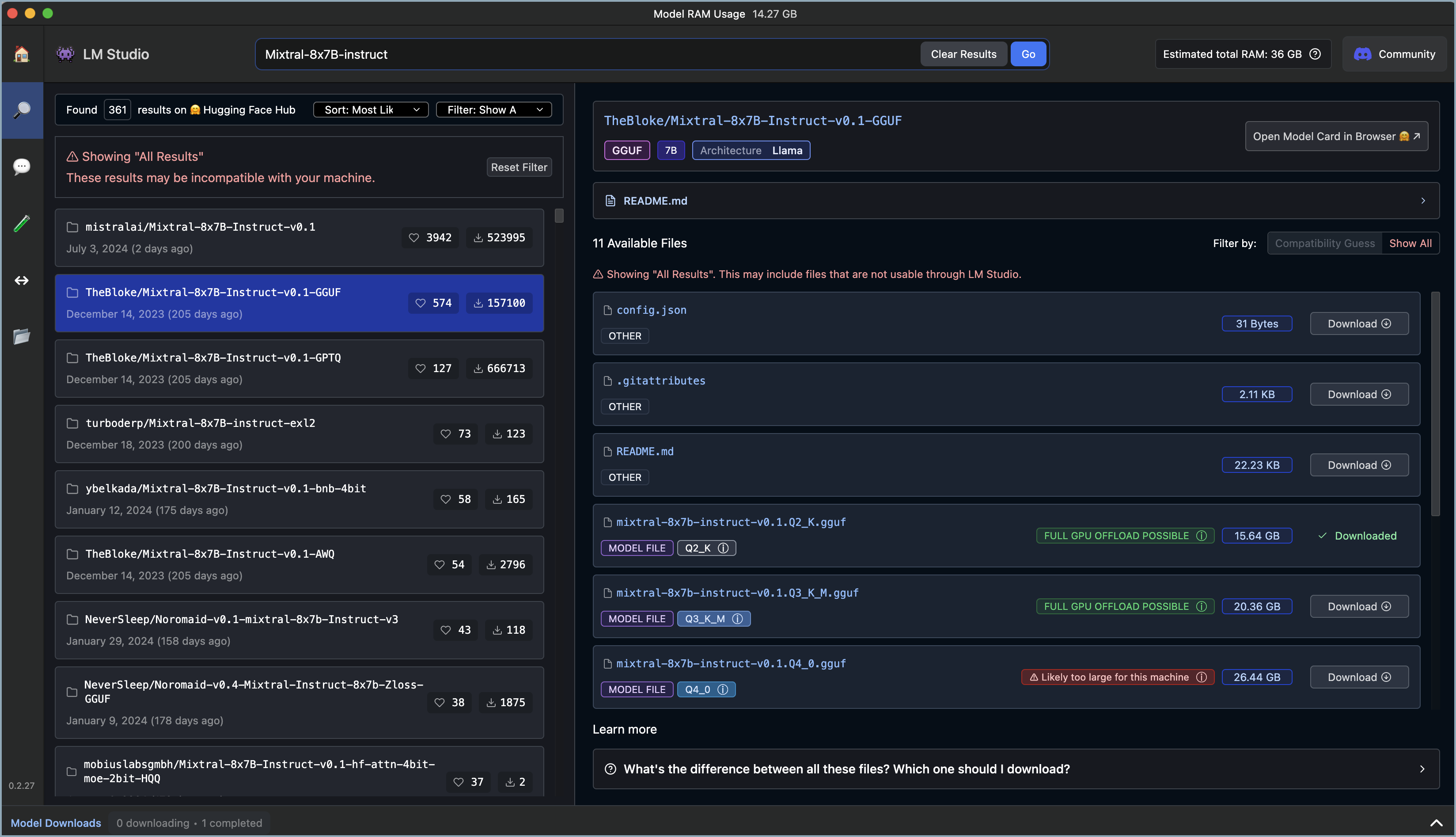Open the 'Sort: Most Lik' dropdown
This screenshot has height=837, width=1456.
tap(370, 109)
